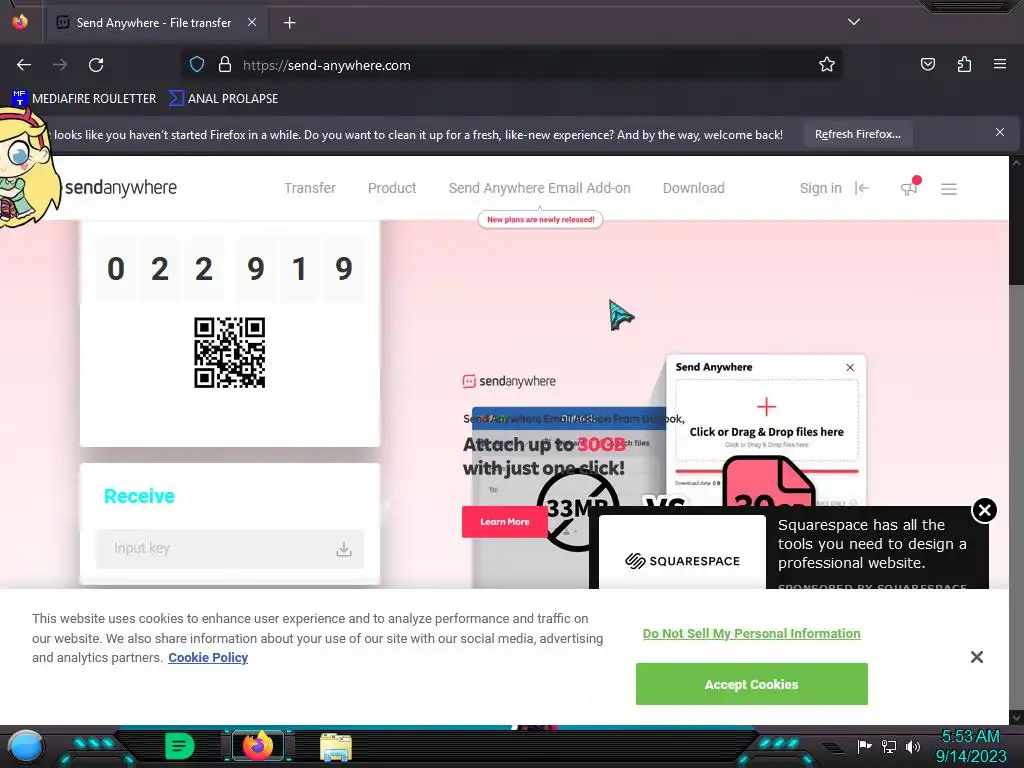1024x768 pixels.
Task: Reload the current page
Action: coord(96,65)
